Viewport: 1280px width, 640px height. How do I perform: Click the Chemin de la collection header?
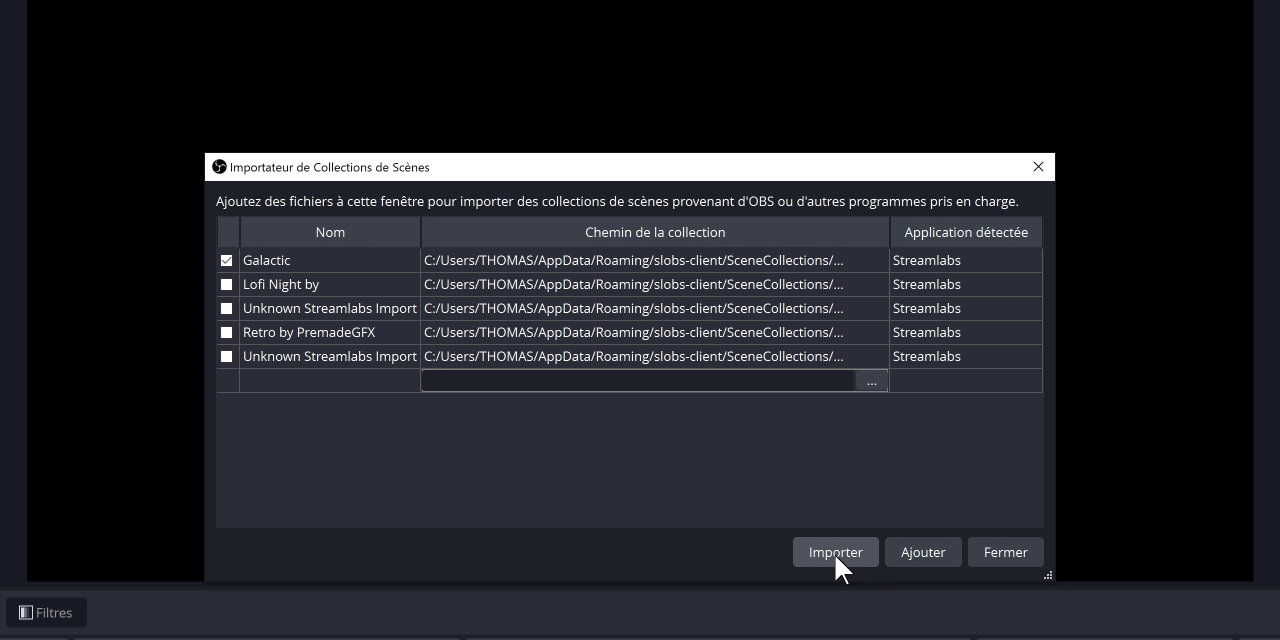(x=655, y=232)
